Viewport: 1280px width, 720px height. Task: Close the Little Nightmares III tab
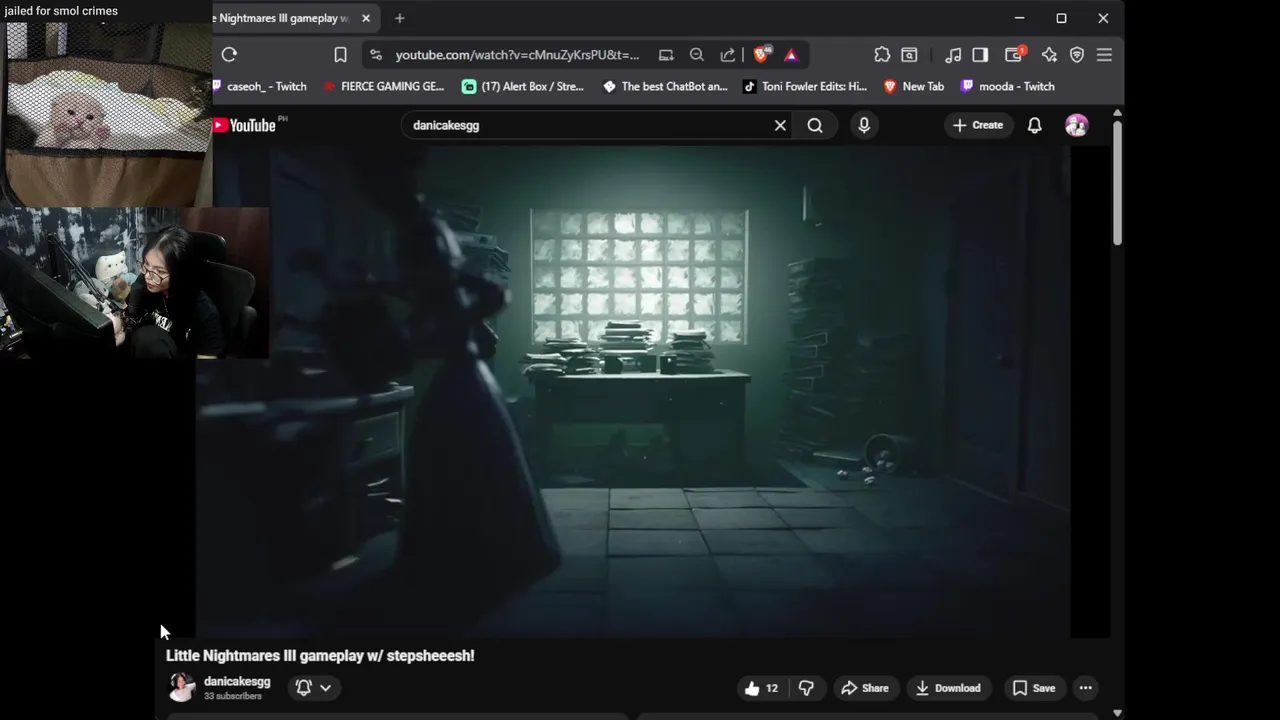[366, 18]
